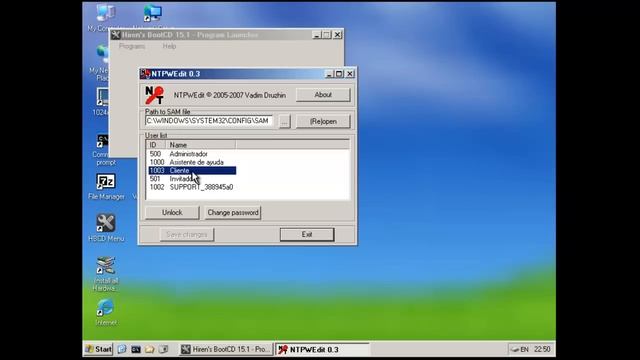This screenshot has width=640, height=360.
Task: Maximize the NTPWEdit window
Action: click(339, 74)
